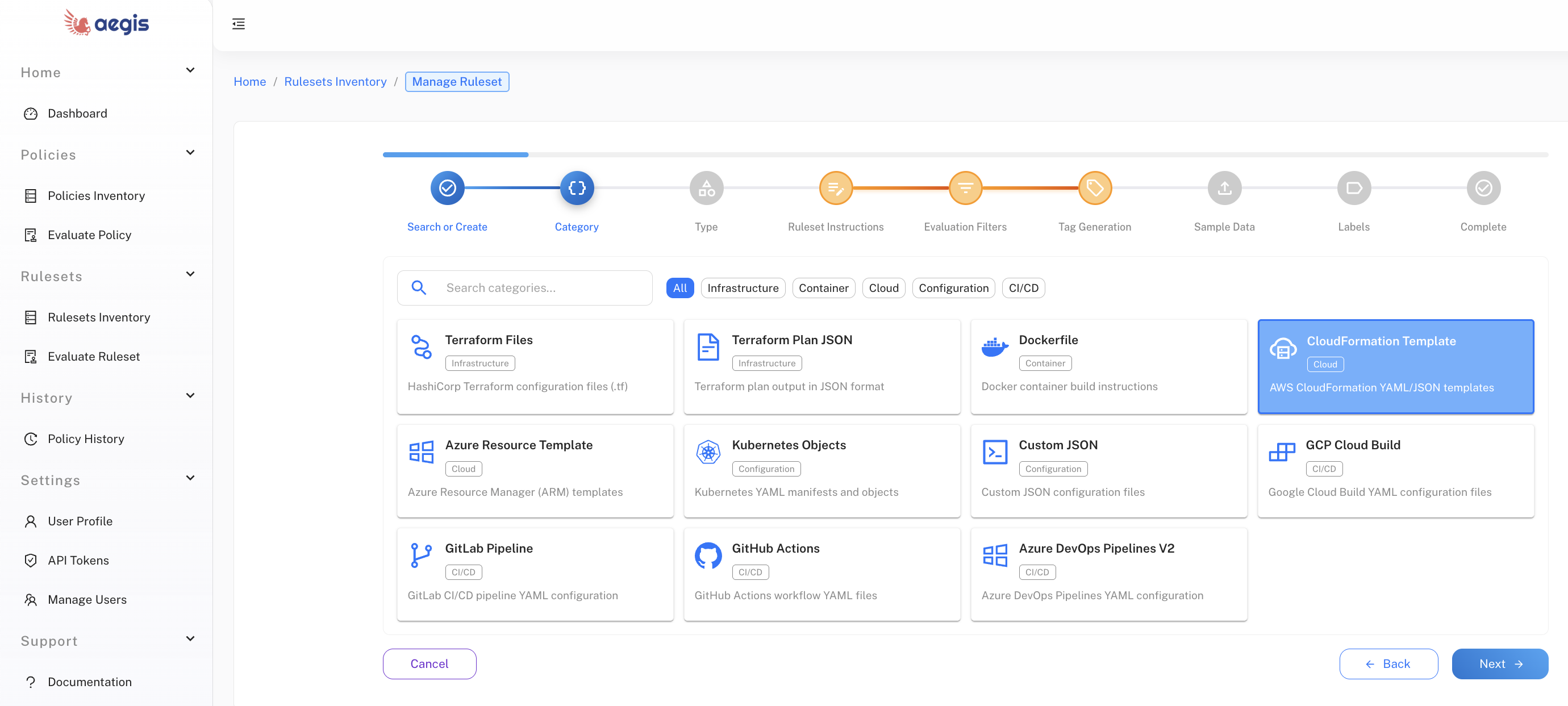Choose the Dockerfile category title
Image resolution: width=1568 pixels, height=706 pixels.
(x=1048, y=340)
